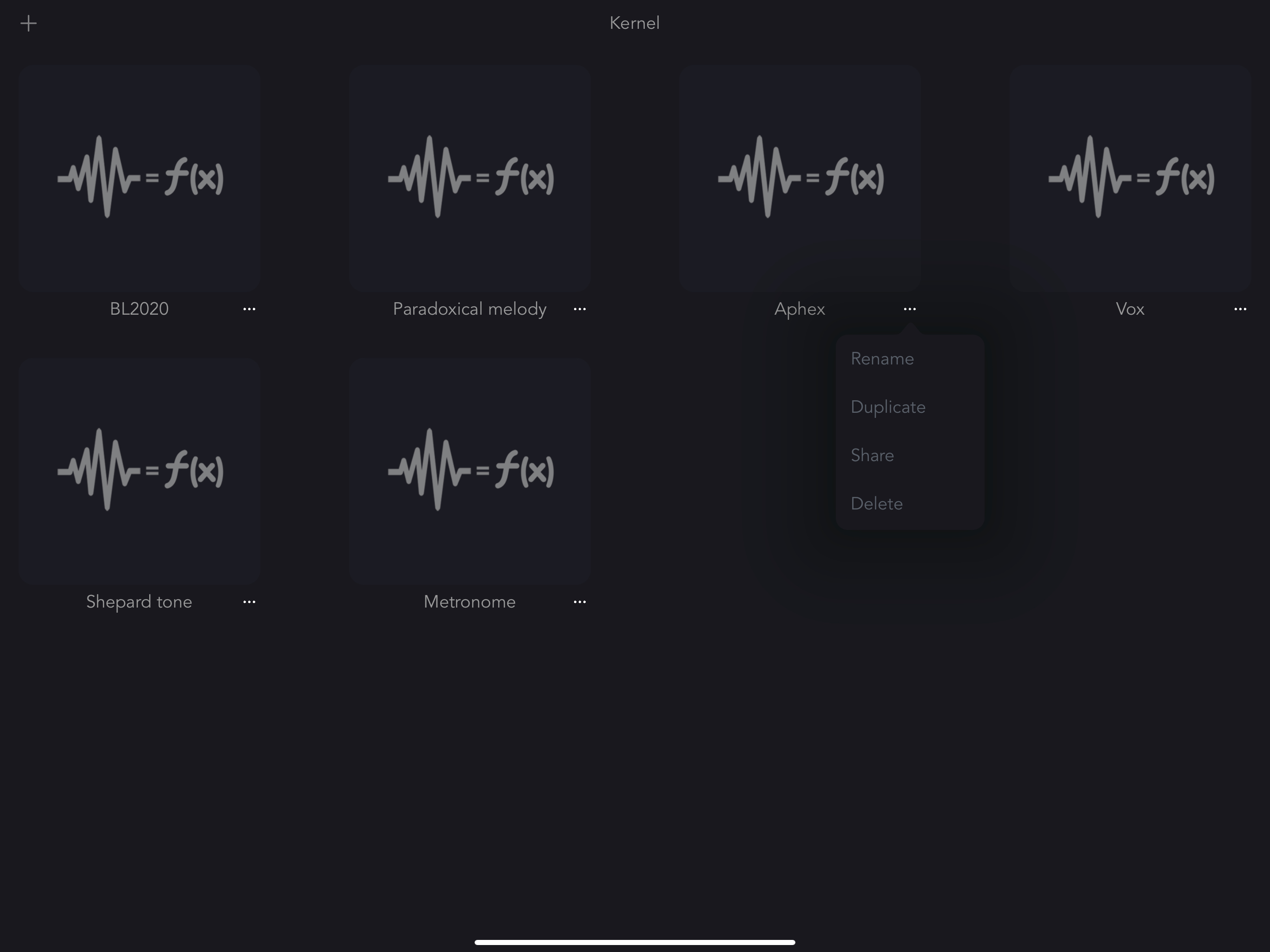Open the Paradoxical melody project thumbnail
The image size is (1270, 952).
[470, 178]
